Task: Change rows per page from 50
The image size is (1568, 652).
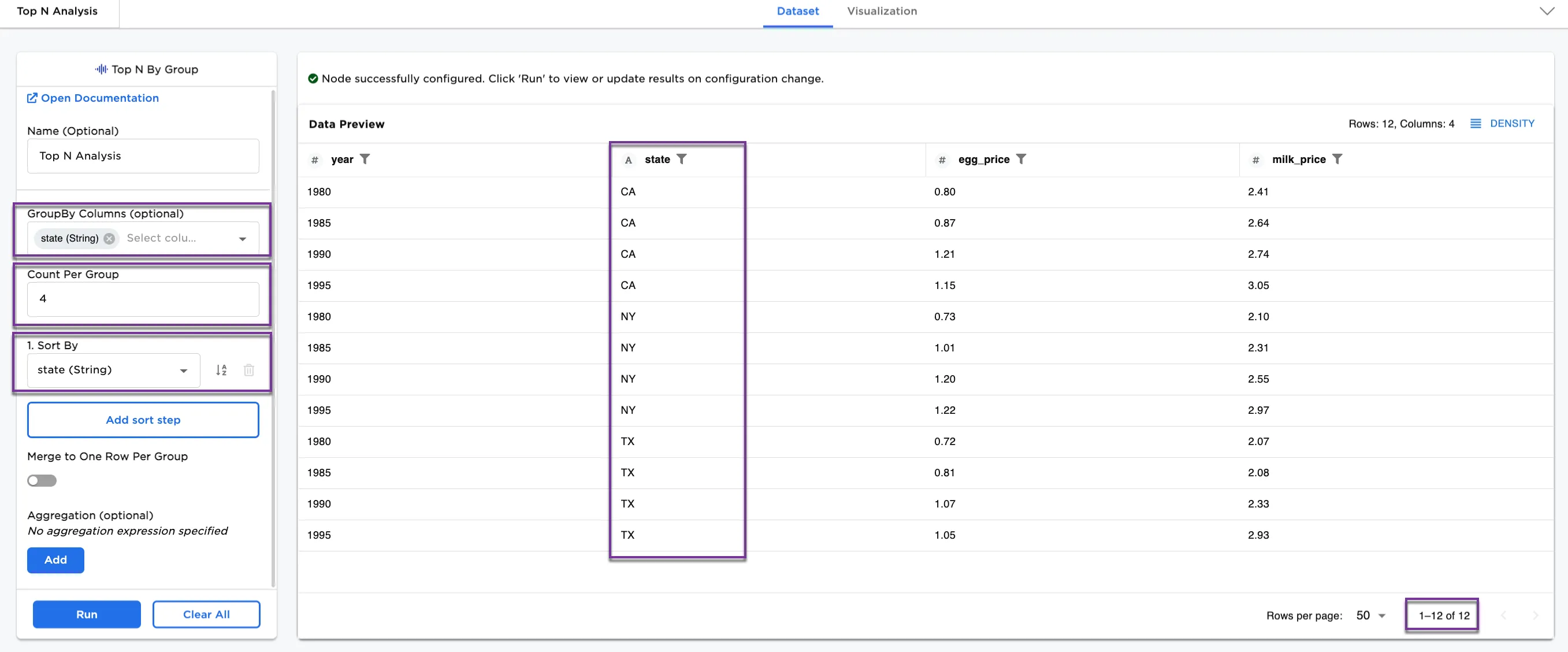Action: 1370,616
